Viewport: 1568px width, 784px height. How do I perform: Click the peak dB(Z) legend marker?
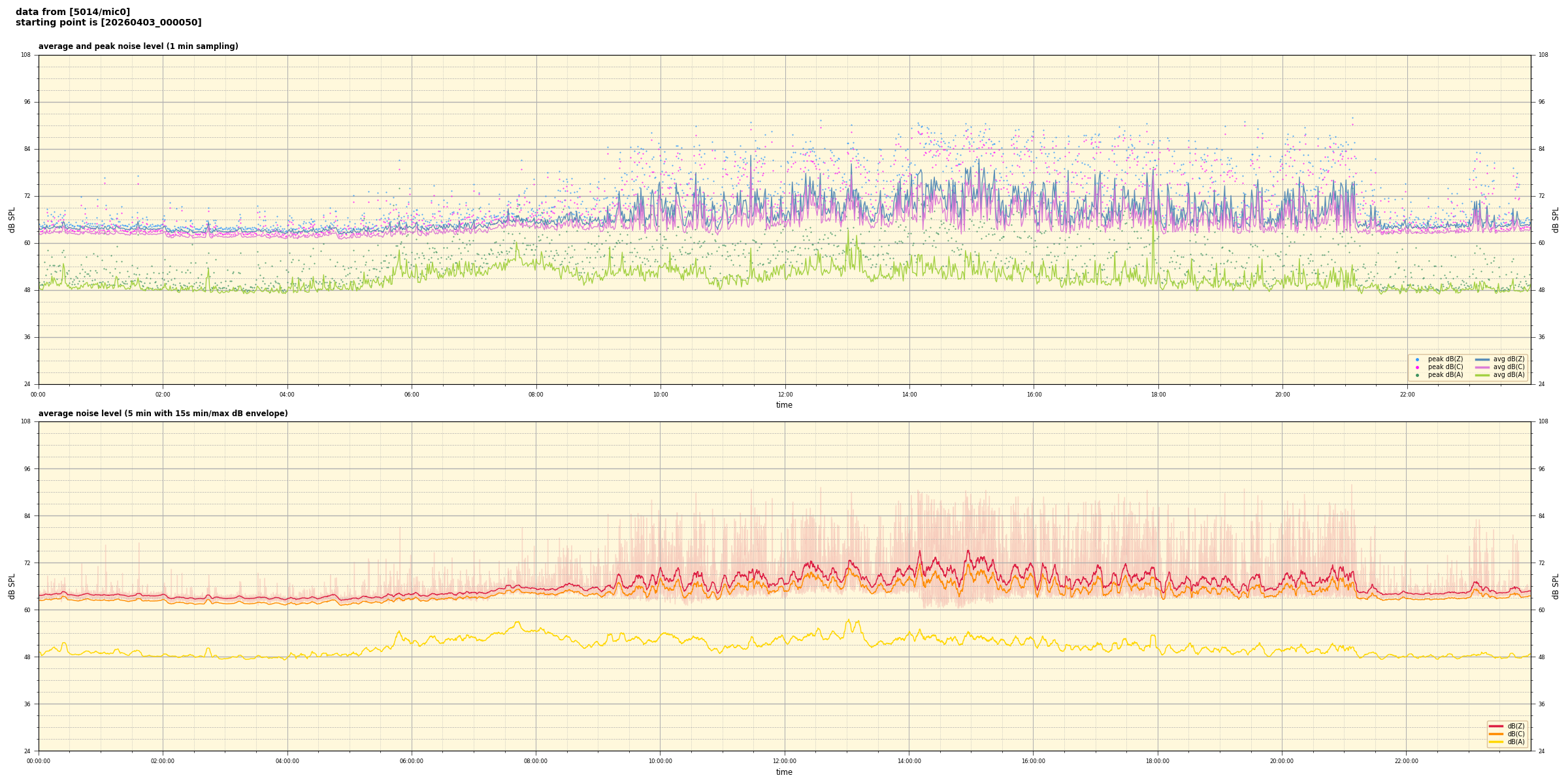point(1417,359)
